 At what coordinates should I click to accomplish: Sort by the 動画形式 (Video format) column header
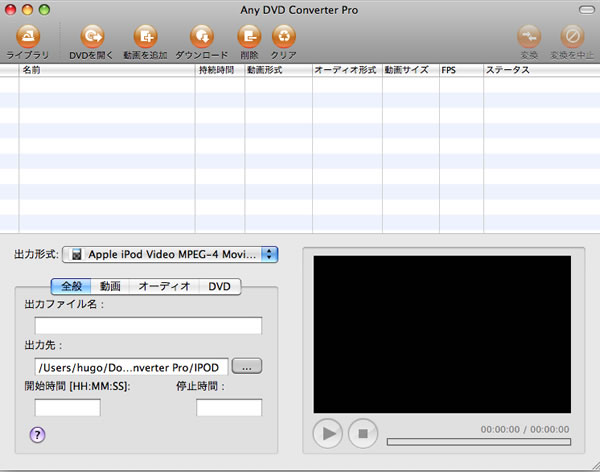click(x=279, y=70)
